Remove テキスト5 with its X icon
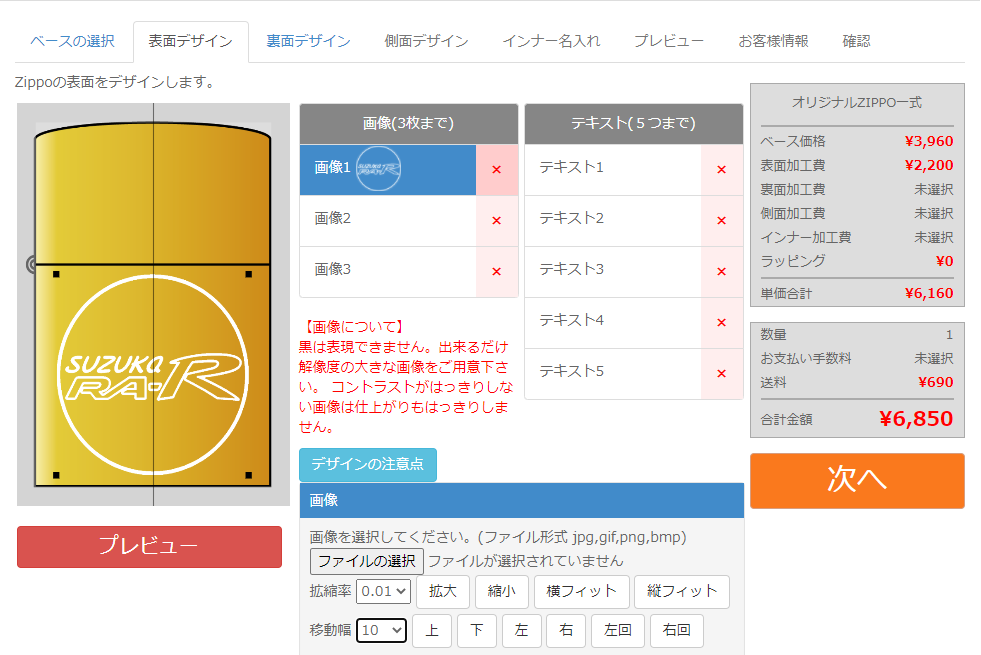 pos(721,373)
